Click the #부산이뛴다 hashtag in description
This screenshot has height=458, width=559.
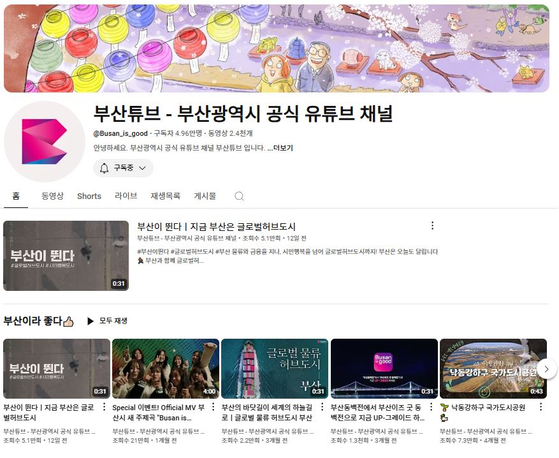click(x=153, y=252)
